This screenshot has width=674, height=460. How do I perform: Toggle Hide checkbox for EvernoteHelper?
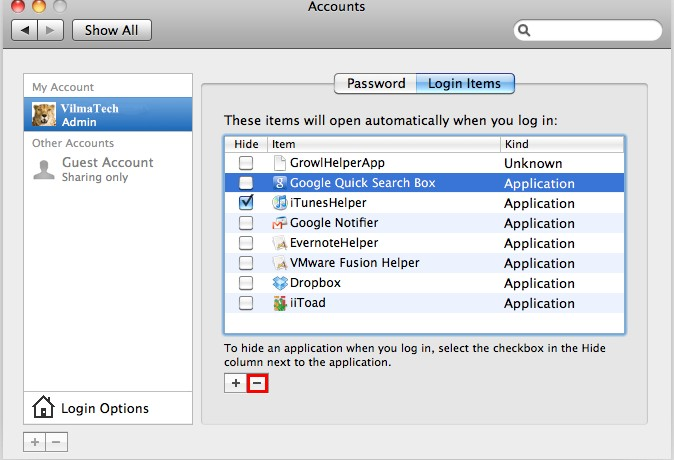[x=246, y=243]
